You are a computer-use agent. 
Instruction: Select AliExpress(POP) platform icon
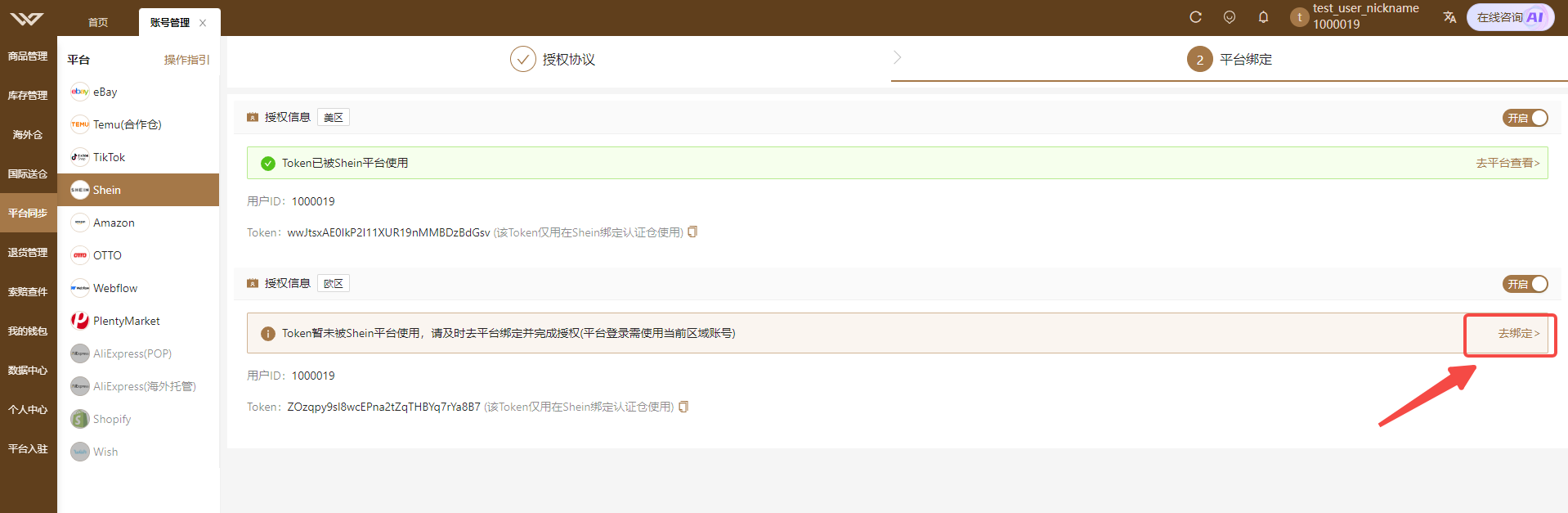[79, 353]
